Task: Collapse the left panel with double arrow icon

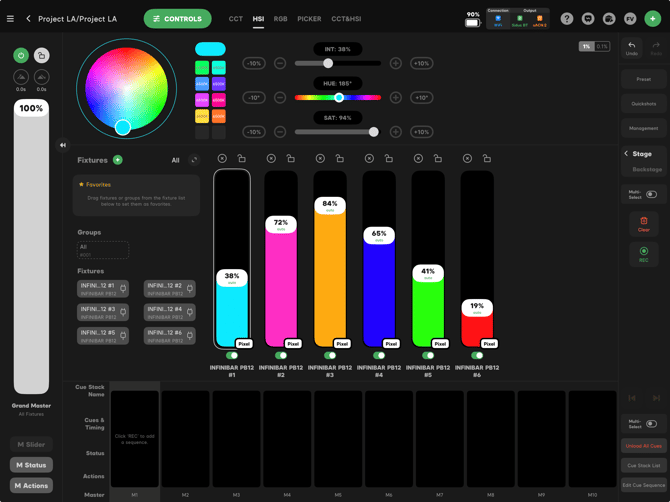Action: pyautogui.click(x=63, y=145)
